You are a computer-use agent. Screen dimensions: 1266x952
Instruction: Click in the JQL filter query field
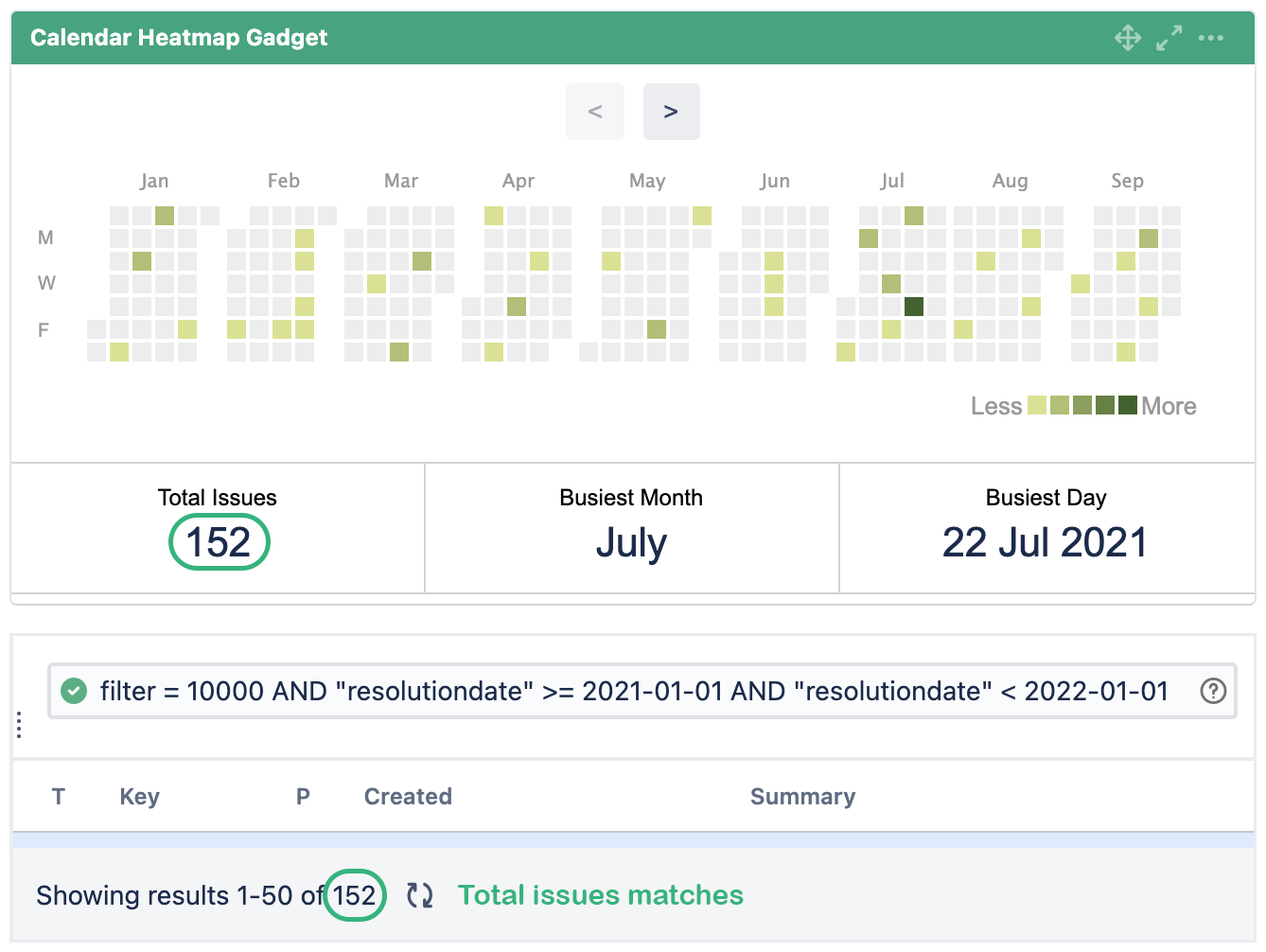(634, 691)
